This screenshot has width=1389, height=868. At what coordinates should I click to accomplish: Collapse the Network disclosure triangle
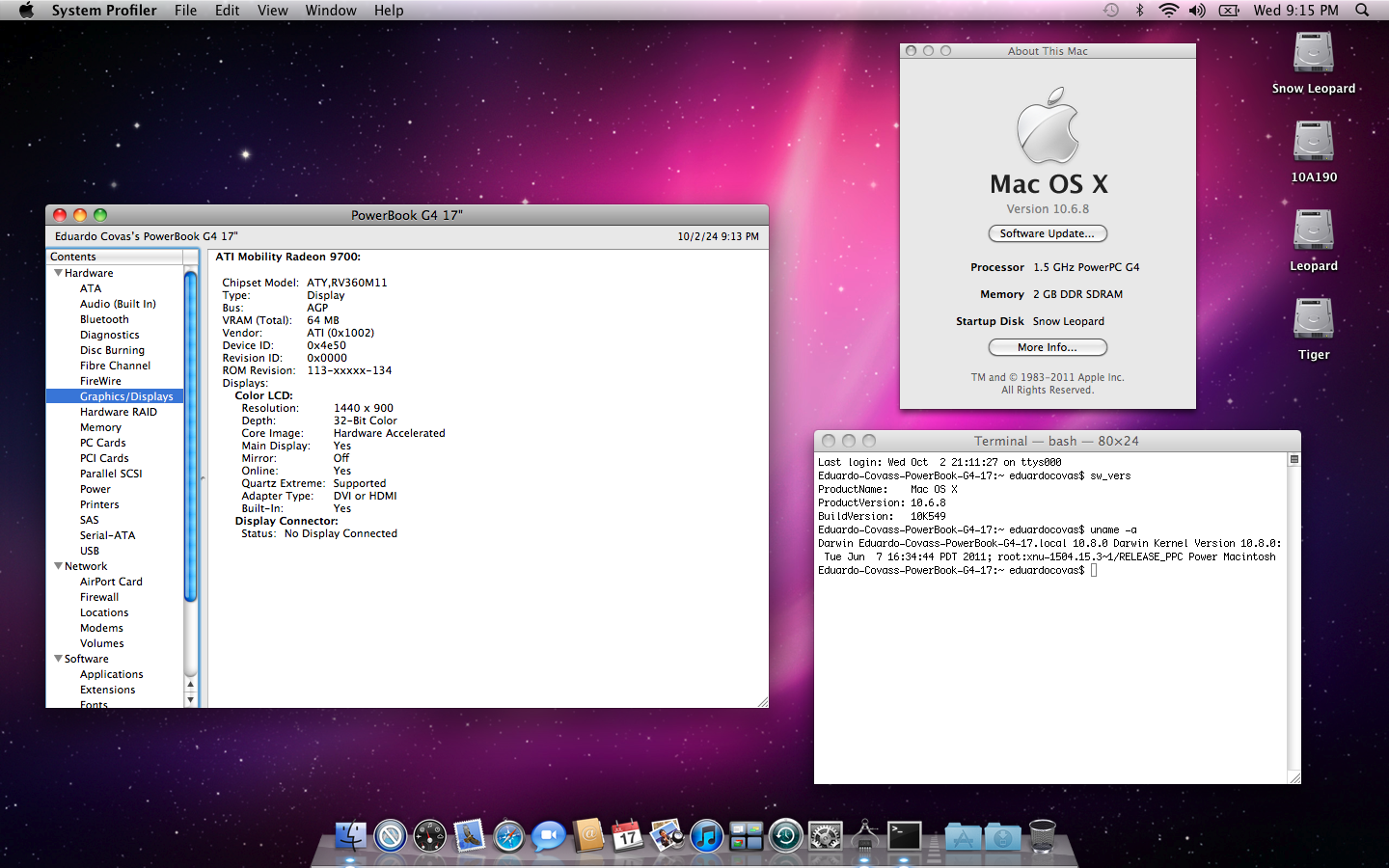(x=58, y=566)
